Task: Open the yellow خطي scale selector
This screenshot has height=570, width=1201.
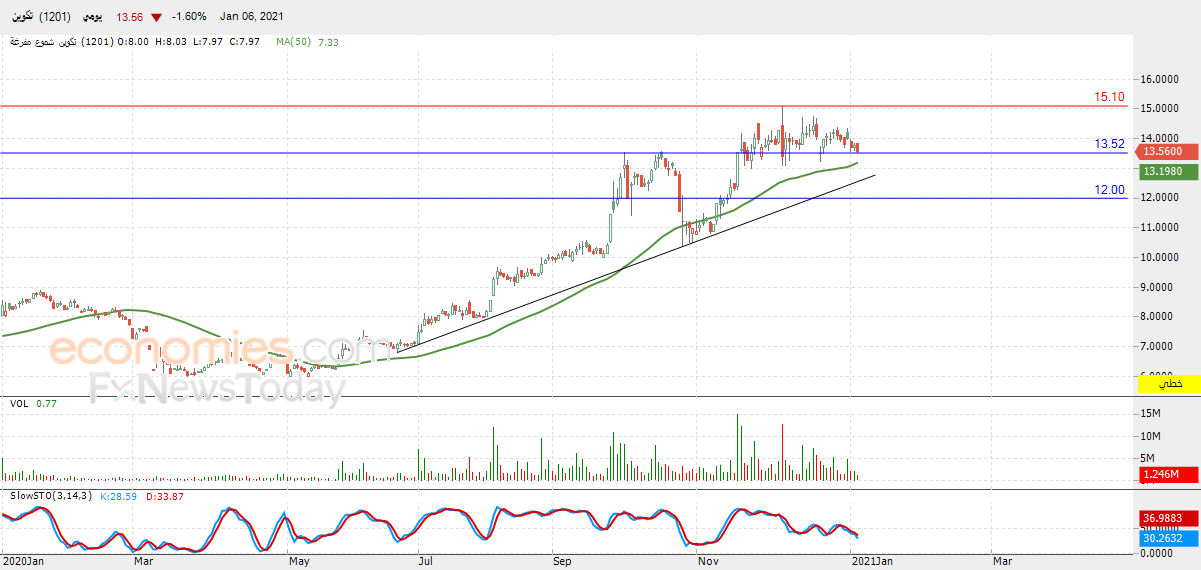Action: 1166,384
